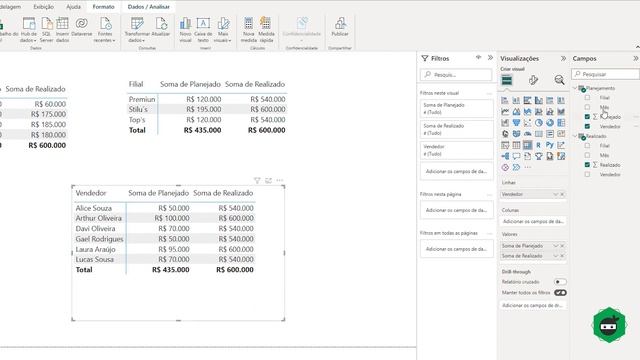Uncheck Planejado field checkbox

tap(587, 117)
